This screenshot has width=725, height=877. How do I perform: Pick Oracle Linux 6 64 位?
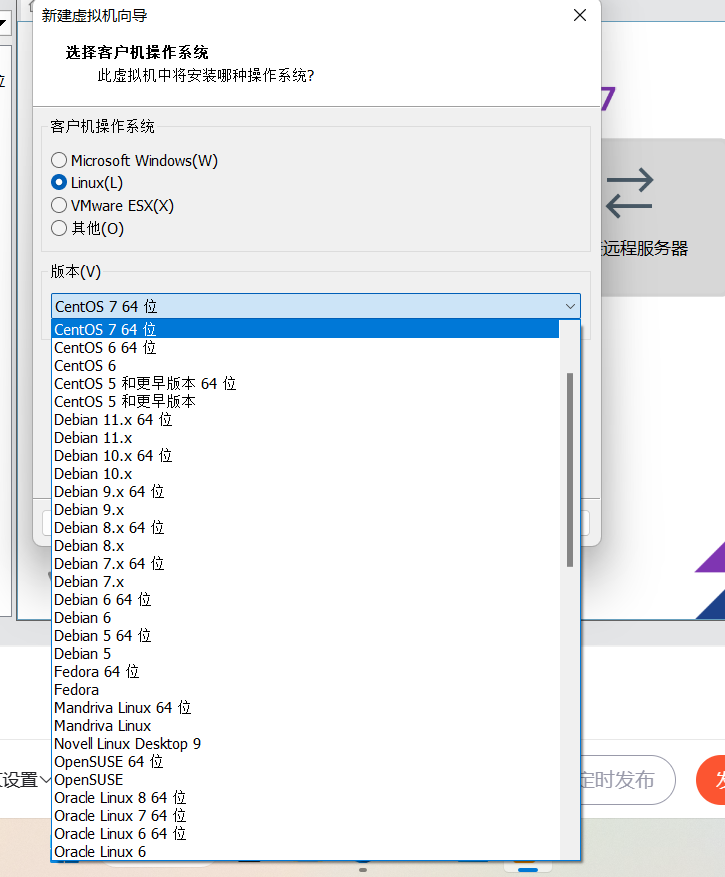coord(305,833)
